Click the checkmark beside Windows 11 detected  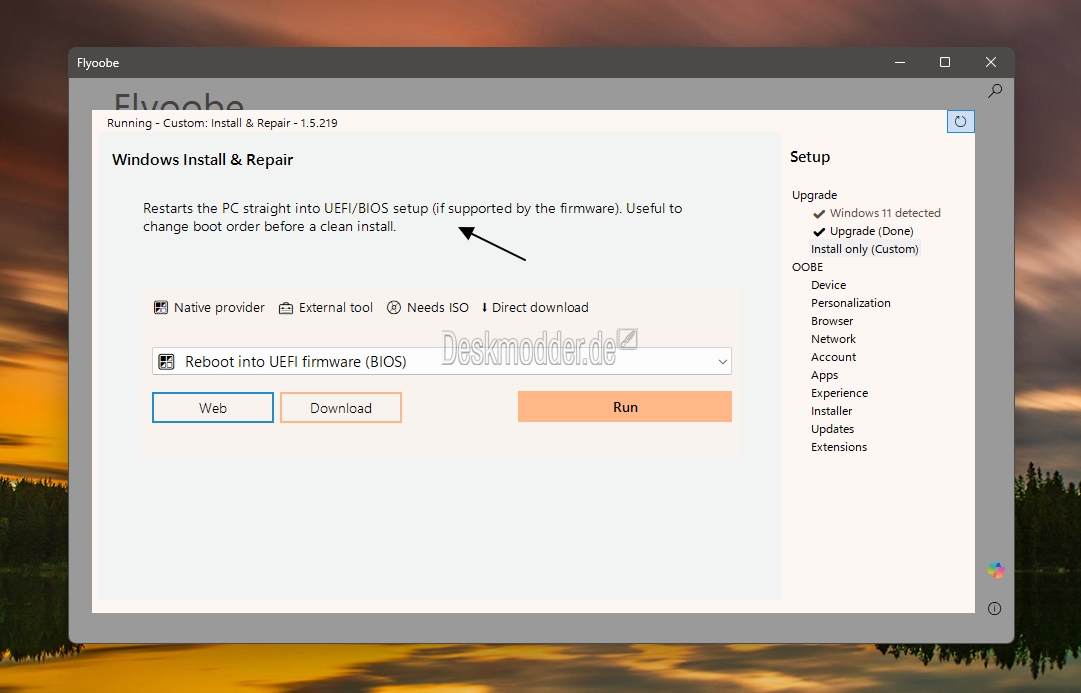pos(819,214)
